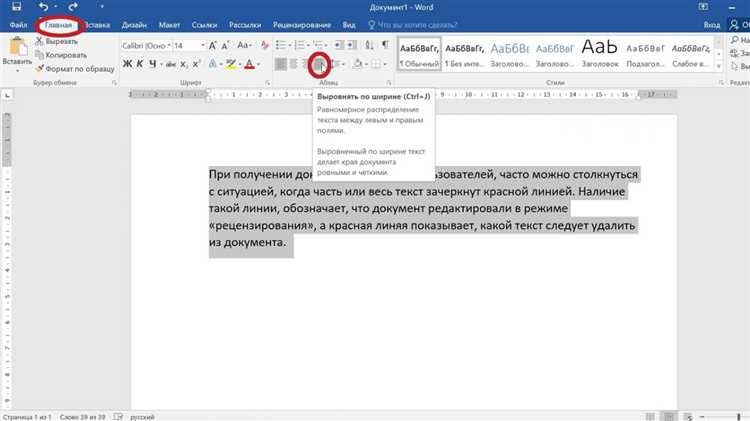Insert numbered list
750x421 pixels.
click(x=299, y=45)
